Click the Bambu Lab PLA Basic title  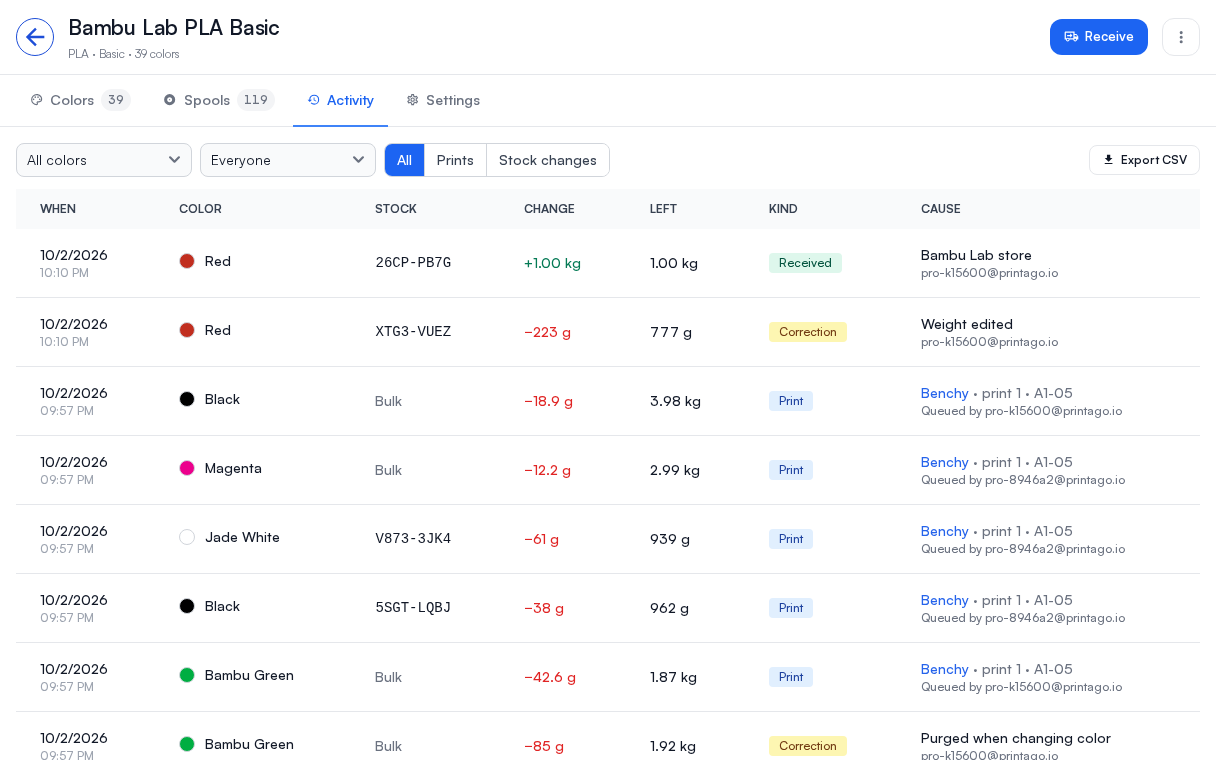pyautogui.click(x=174, y=28)
